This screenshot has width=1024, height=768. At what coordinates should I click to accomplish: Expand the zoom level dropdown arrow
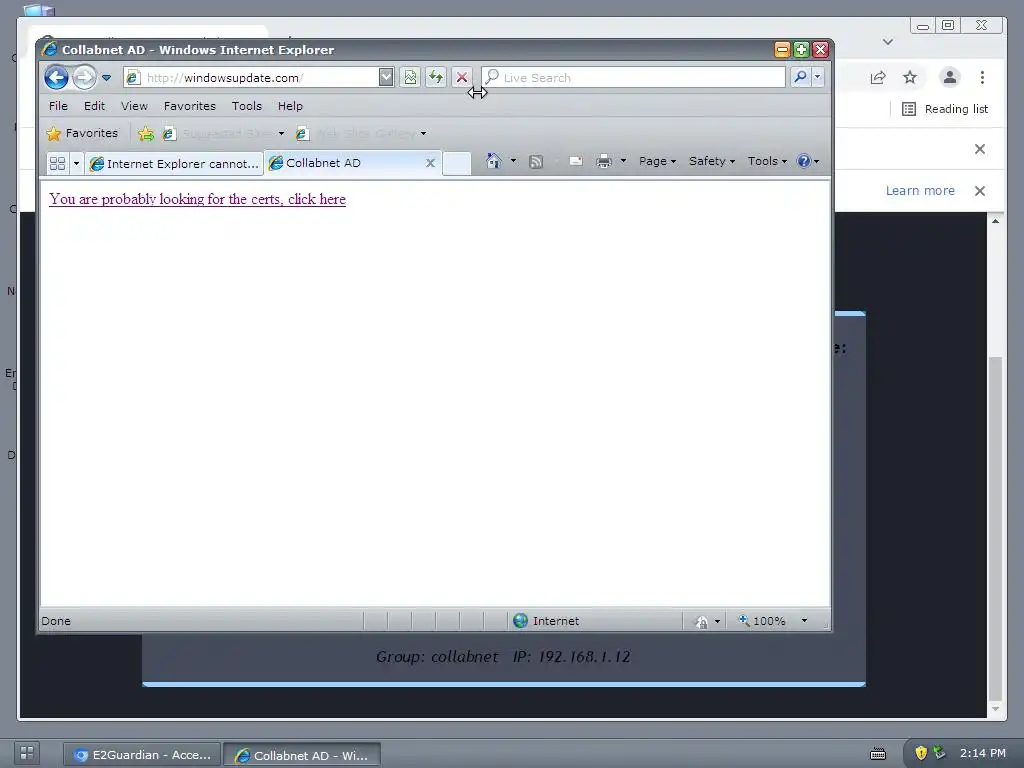(x=804, y=621)
